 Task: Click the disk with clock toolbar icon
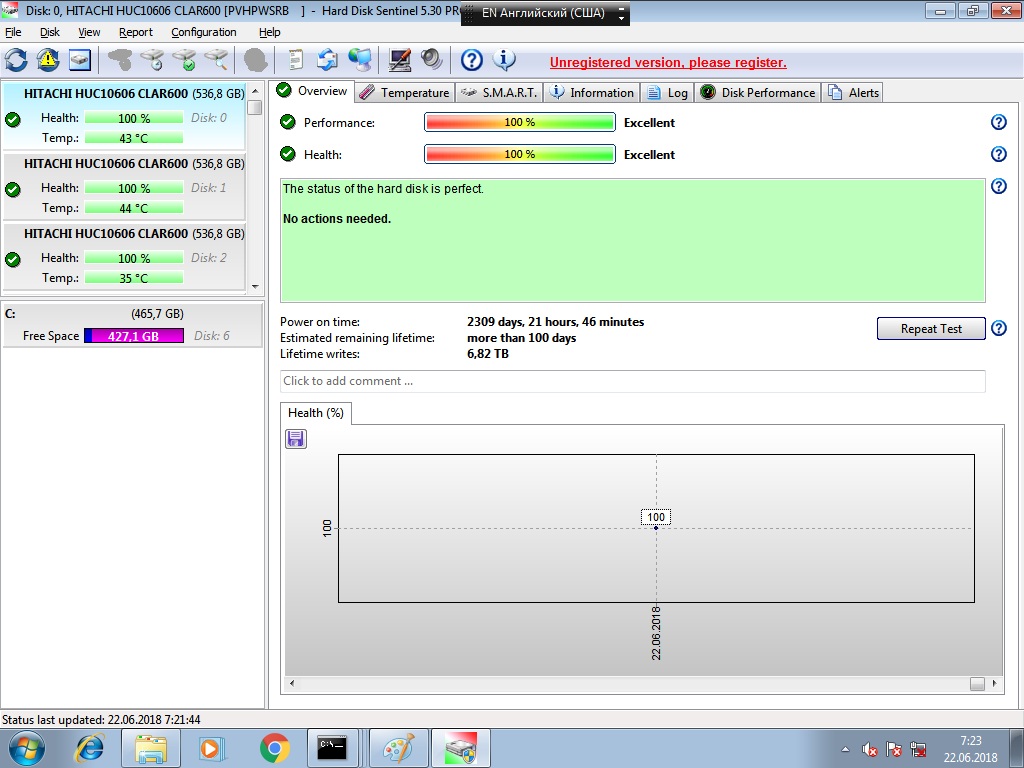click(x=153, y=60)
